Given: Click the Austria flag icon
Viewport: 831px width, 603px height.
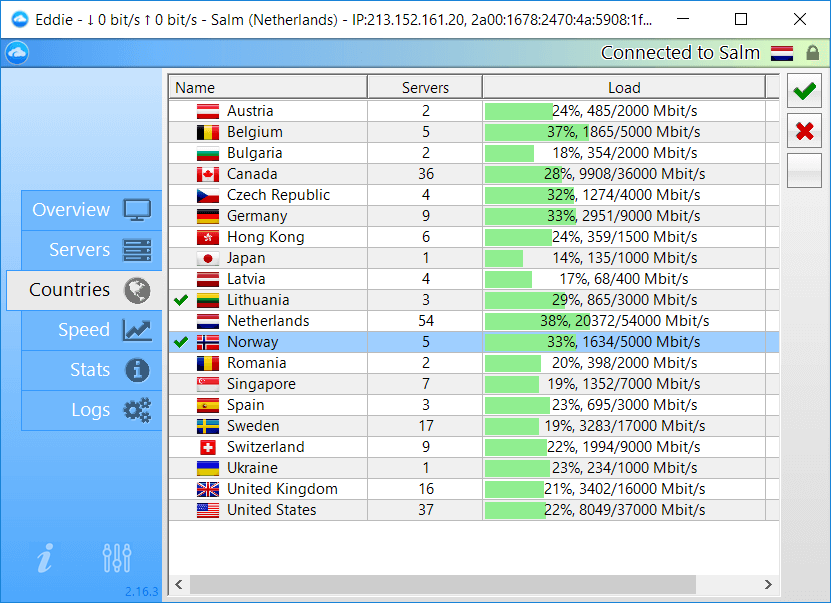Looking at the screenshot, I should click(208, 111).
